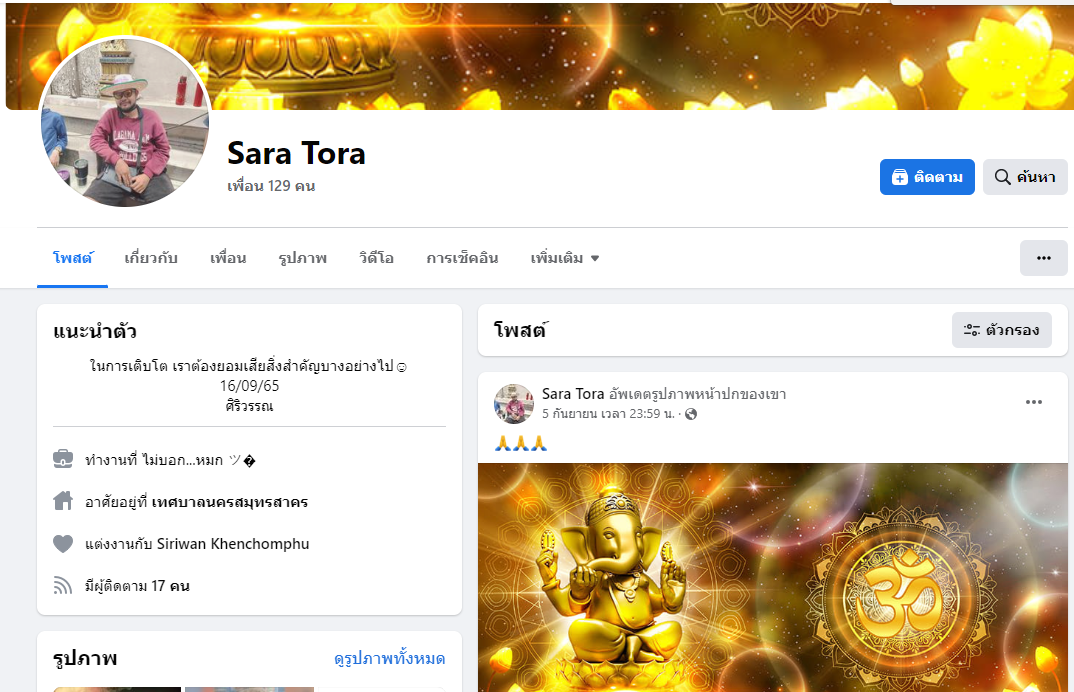This screenshot has height=692, width=1074.
Task: Click the เพื่อน 129 คน friends count
Action: coord(271,186)
